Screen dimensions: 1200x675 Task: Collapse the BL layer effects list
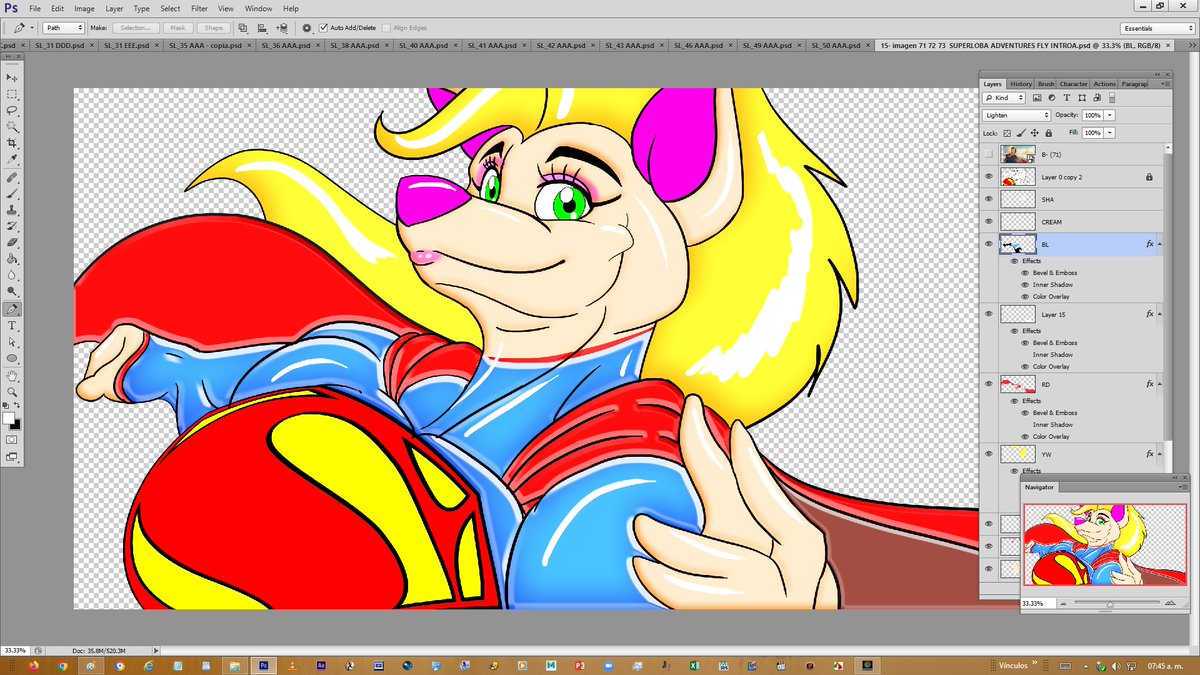click(1161, 244)
